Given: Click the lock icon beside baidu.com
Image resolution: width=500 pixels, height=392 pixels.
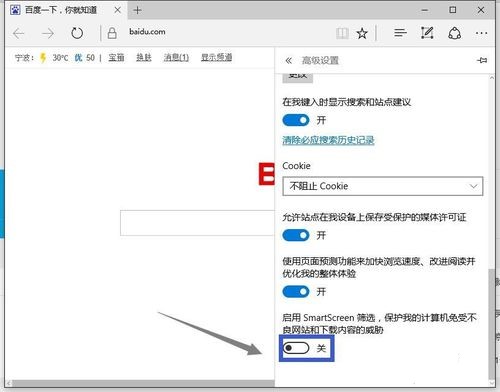Looking at the screenshot, I should [112, 33].
